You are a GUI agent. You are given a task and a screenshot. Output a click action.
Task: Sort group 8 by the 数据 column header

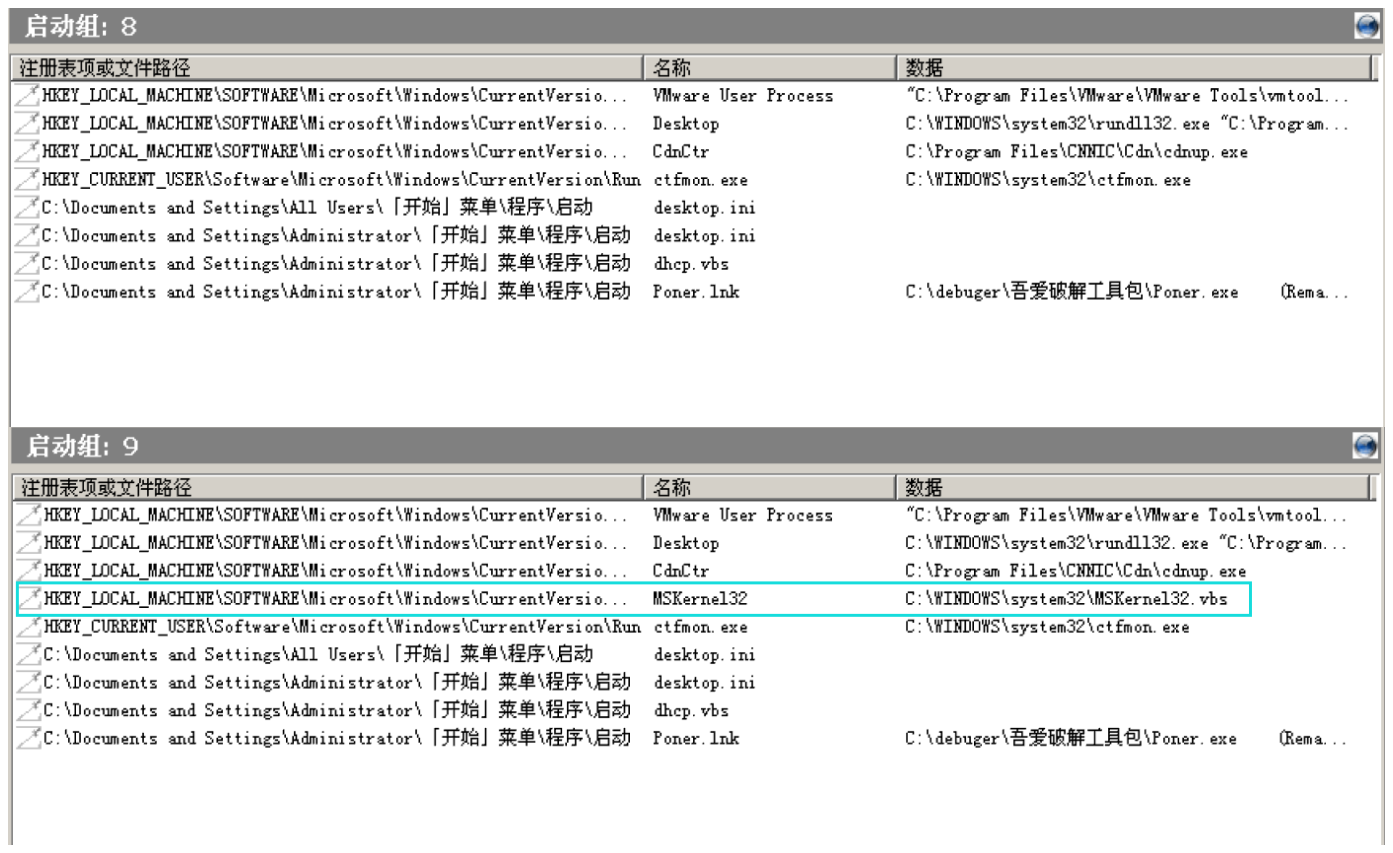click(x=1134, y=68)
